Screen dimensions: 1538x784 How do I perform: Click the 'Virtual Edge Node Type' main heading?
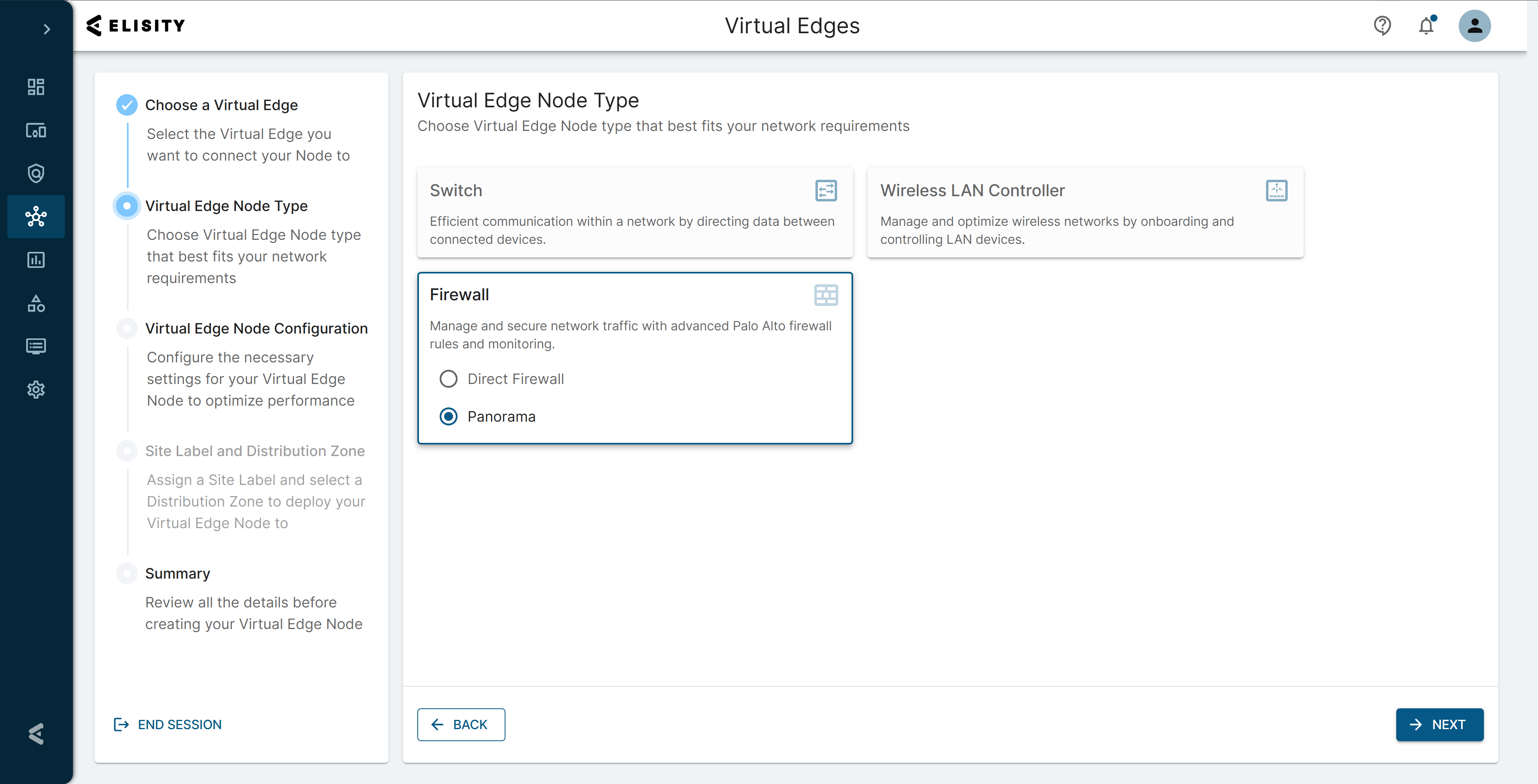(528, 101)
